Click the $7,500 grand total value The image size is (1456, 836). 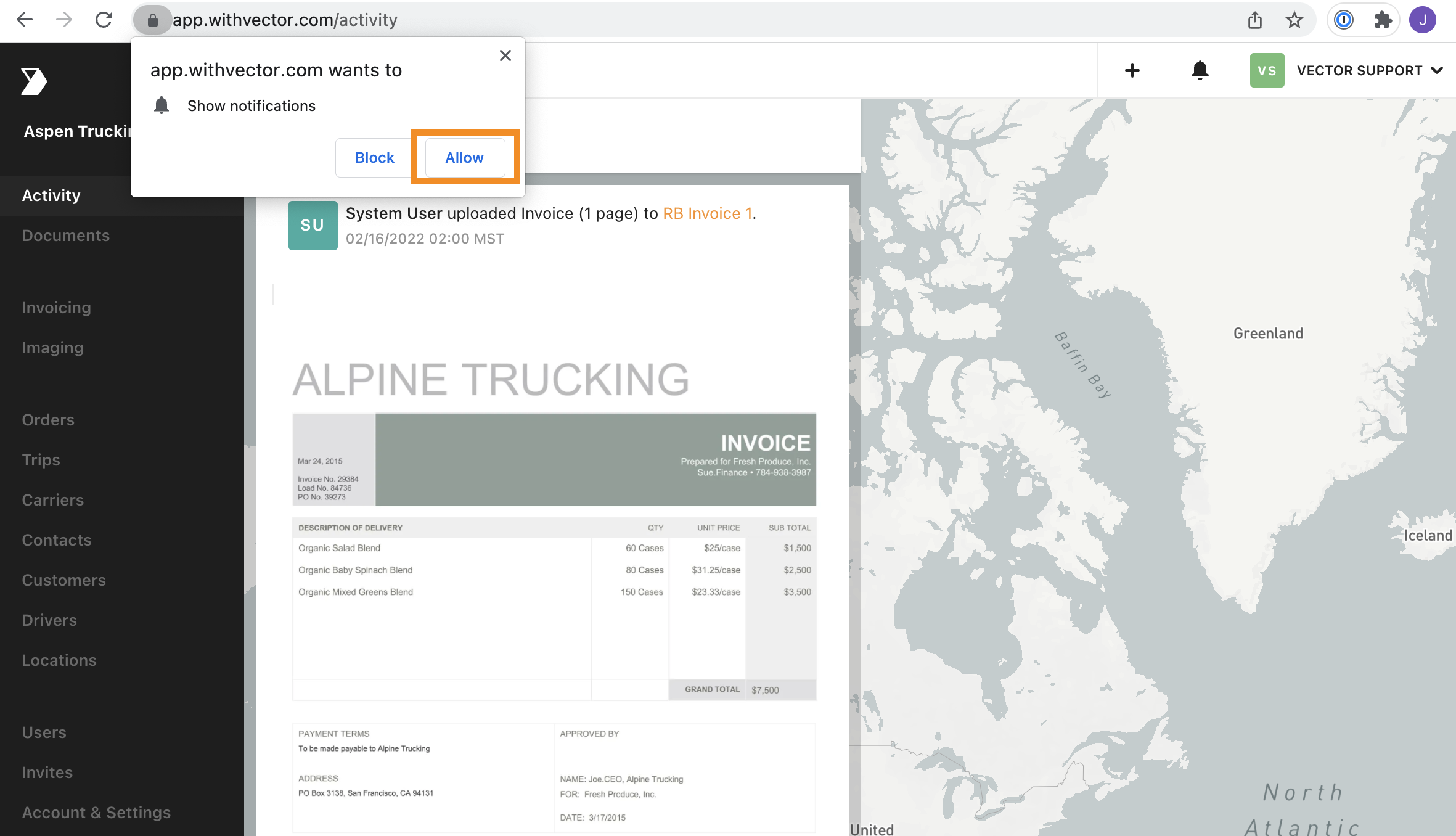pyautogui.click(x=765, y=690)
